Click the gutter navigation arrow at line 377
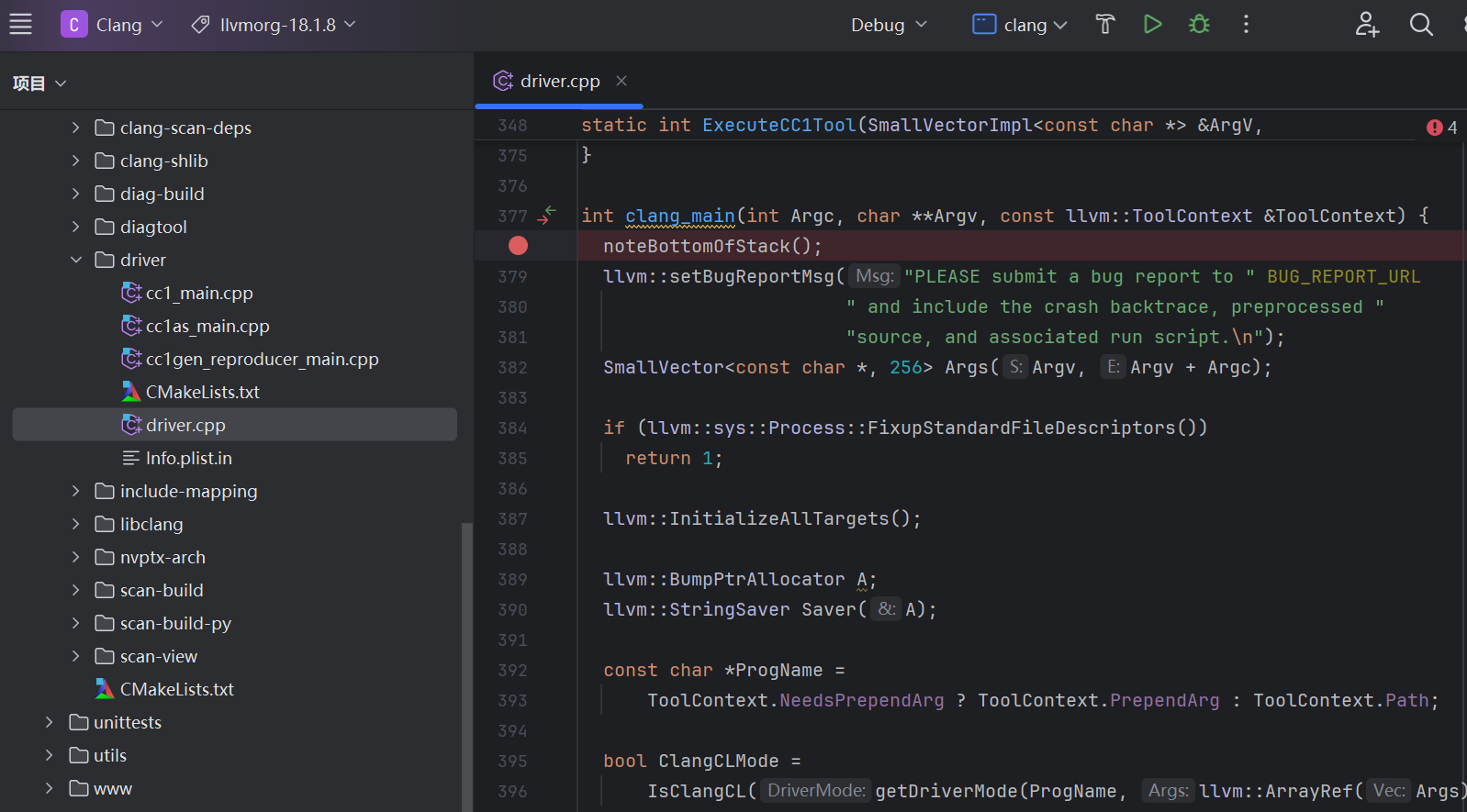Viewport: 1467px width, 812px height. click(x=547, y=216)
